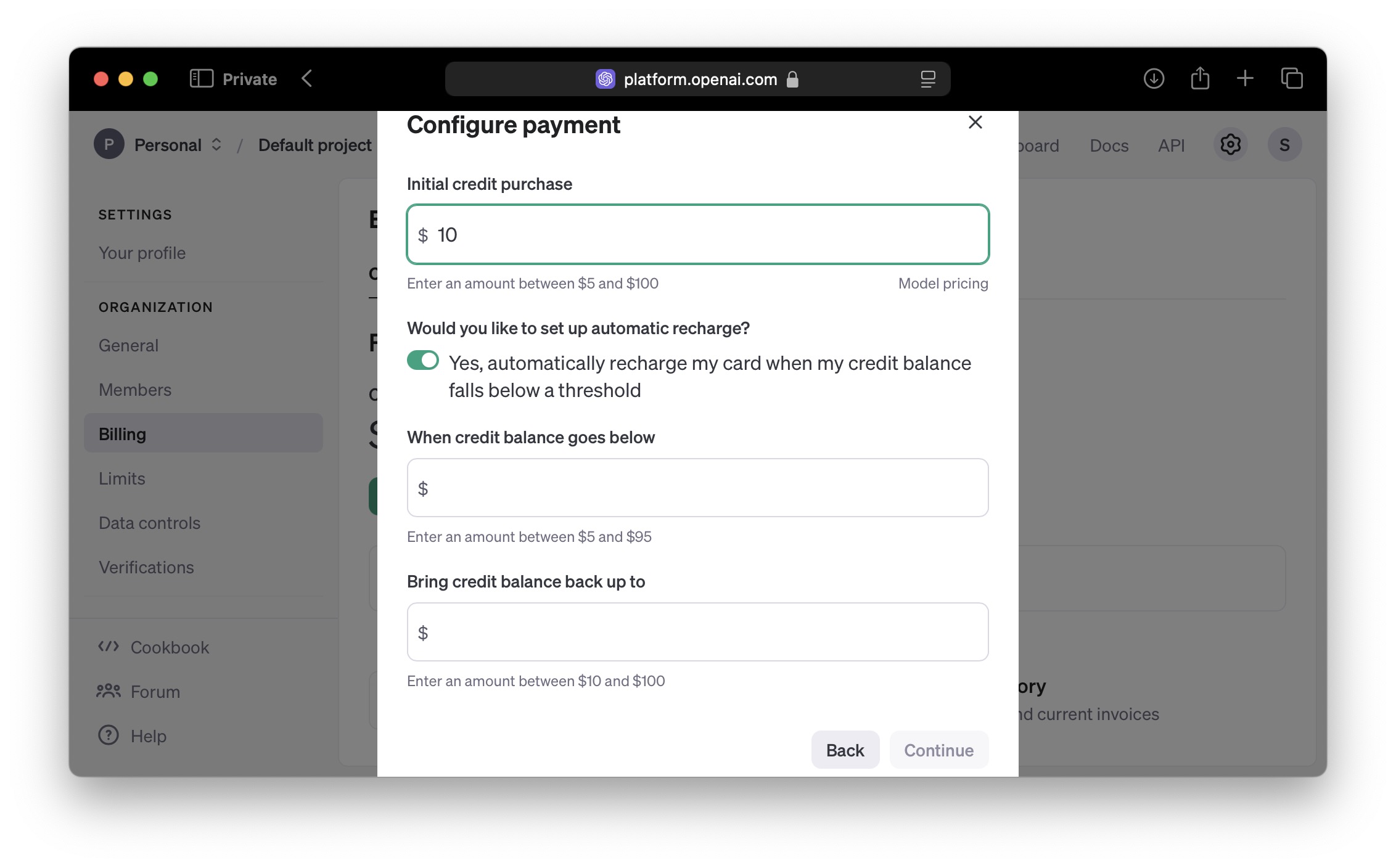
Task: Go to Data controls
Action: click(x=150, y=523)
